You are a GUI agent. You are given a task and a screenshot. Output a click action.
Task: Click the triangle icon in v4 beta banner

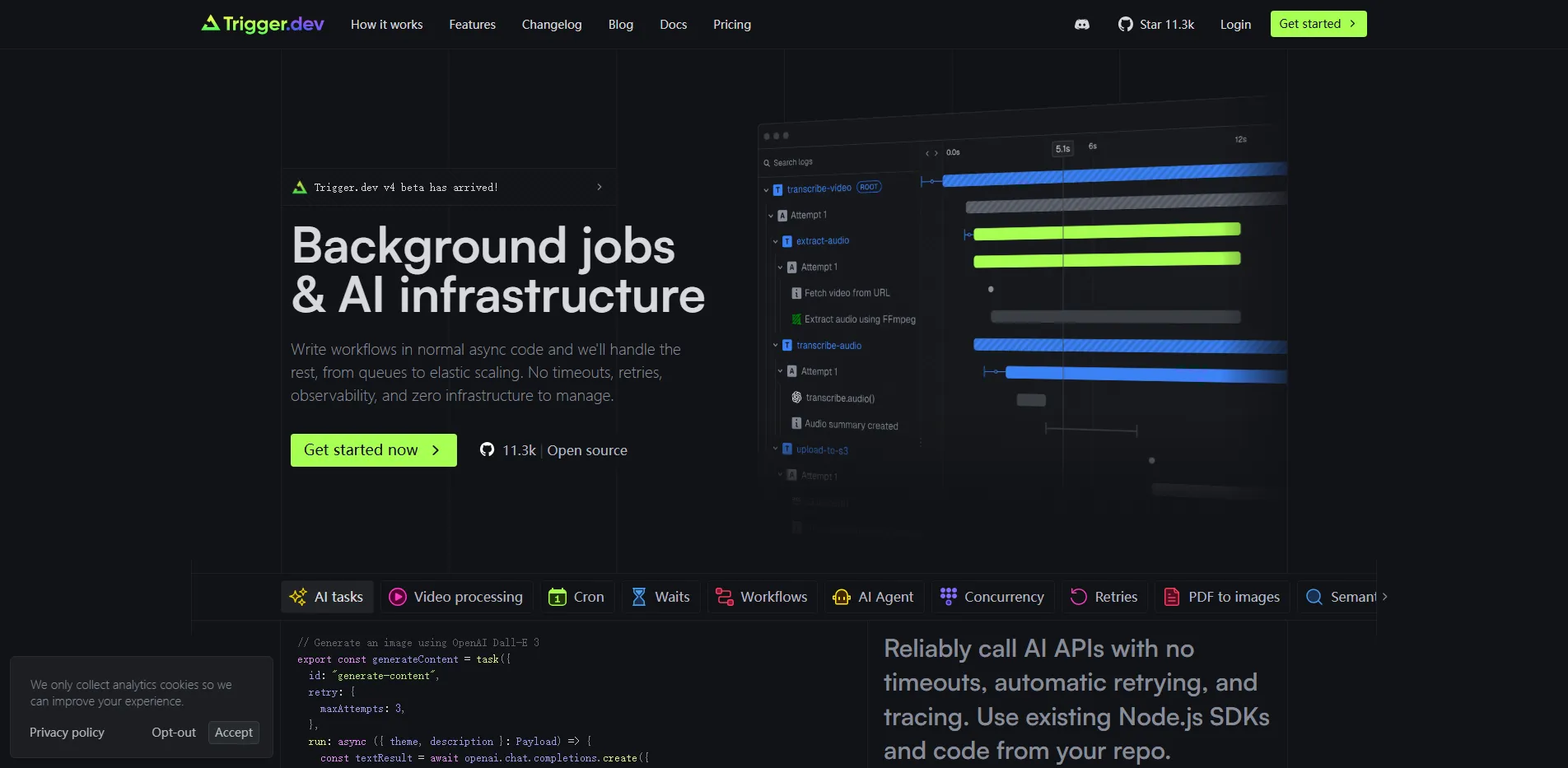click(300, 188)
